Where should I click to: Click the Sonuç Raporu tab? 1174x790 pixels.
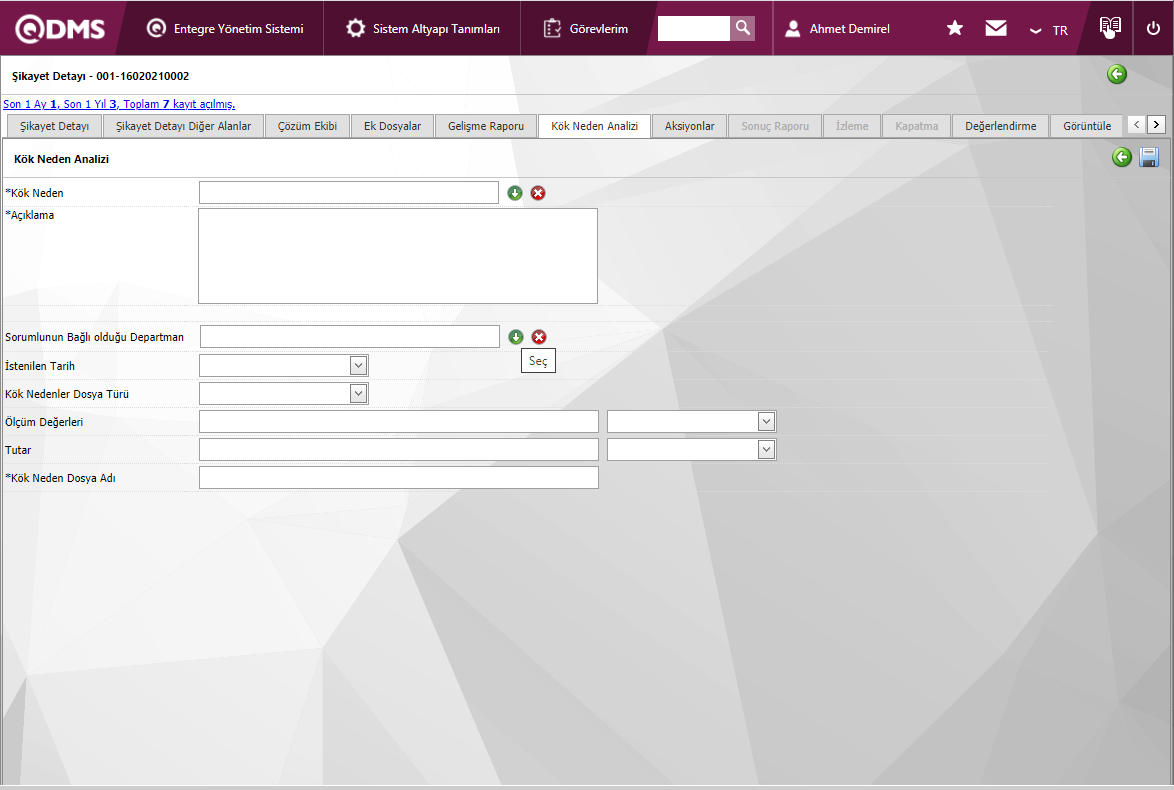(x=775, y=126)
